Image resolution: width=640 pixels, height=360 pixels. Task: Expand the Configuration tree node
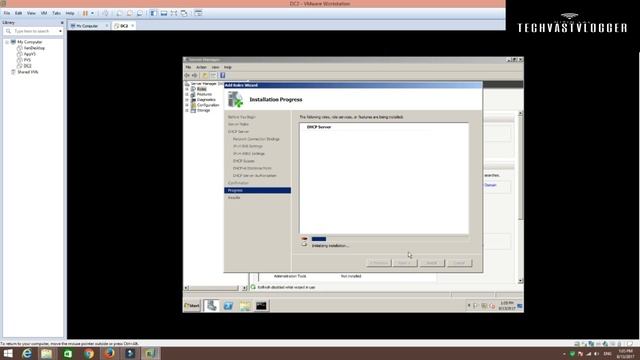coord(187,105)
